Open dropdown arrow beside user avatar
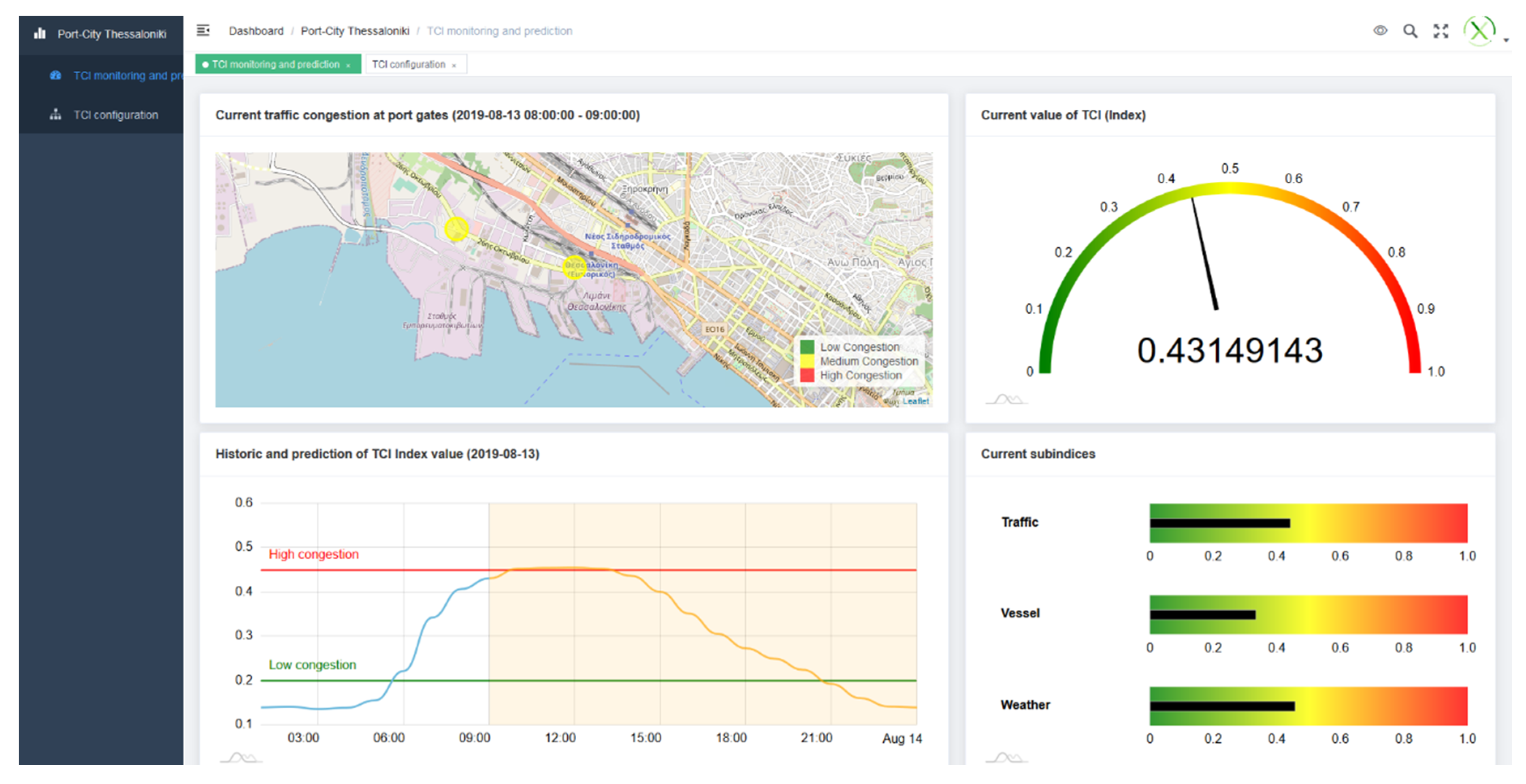The width and height of the screenshot is (1526, 784). pos(1506,40)
